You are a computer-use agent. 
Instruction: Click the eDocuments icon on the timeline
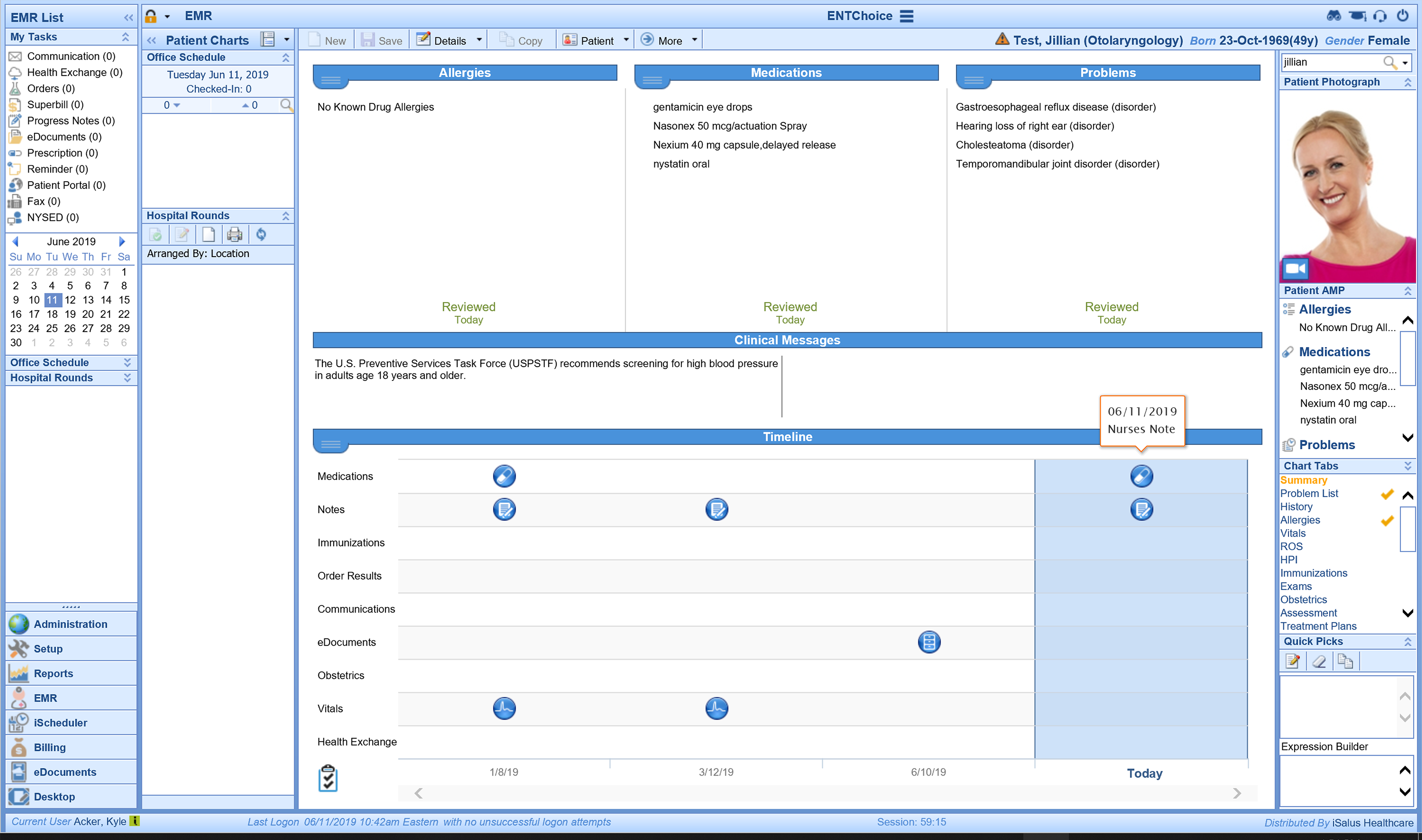(x=929, y=642)
